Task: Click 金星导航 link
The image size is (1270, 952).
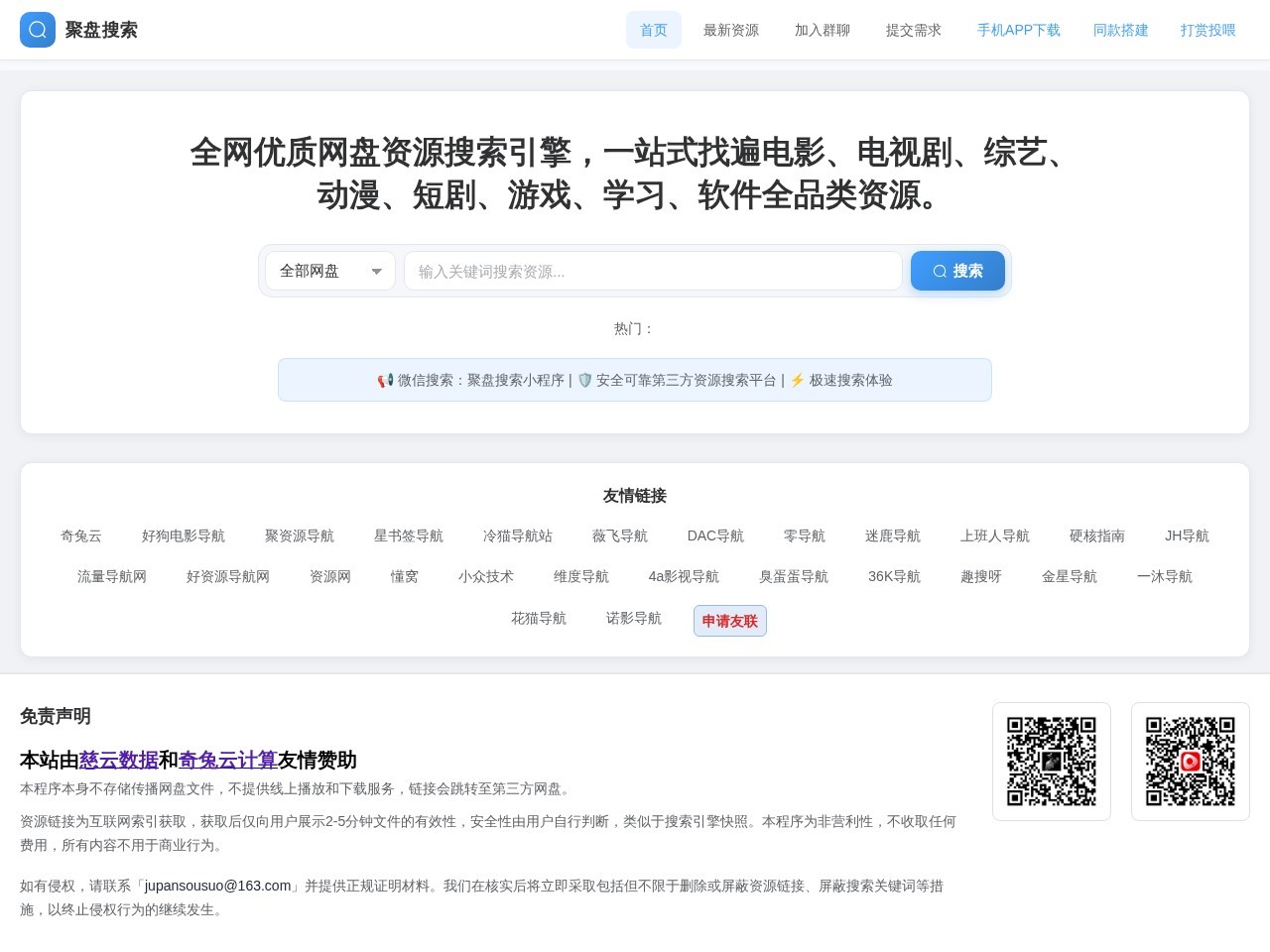Action: tap(1070, 576)
